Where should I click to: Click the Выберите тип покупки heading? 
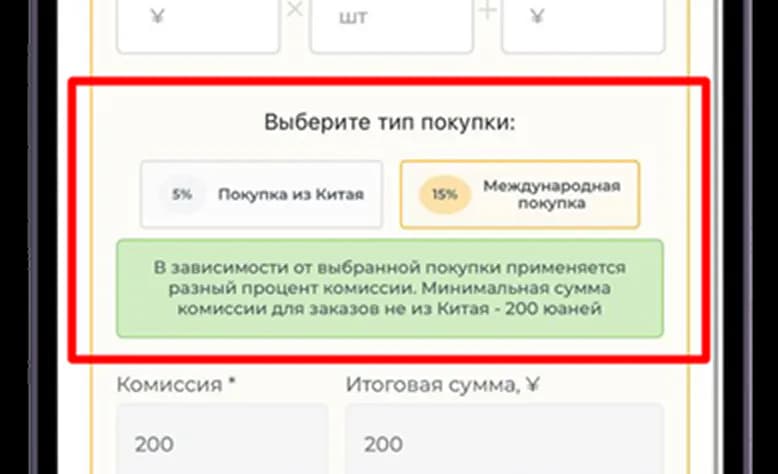tap(389, 122)
